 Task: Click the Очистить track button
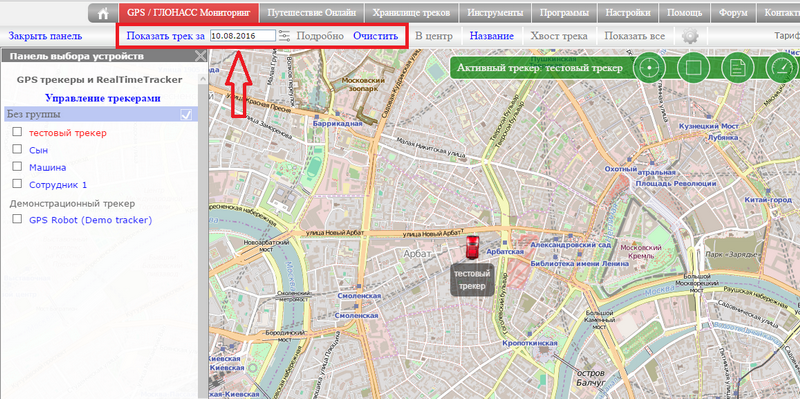[x=376, y=36]
